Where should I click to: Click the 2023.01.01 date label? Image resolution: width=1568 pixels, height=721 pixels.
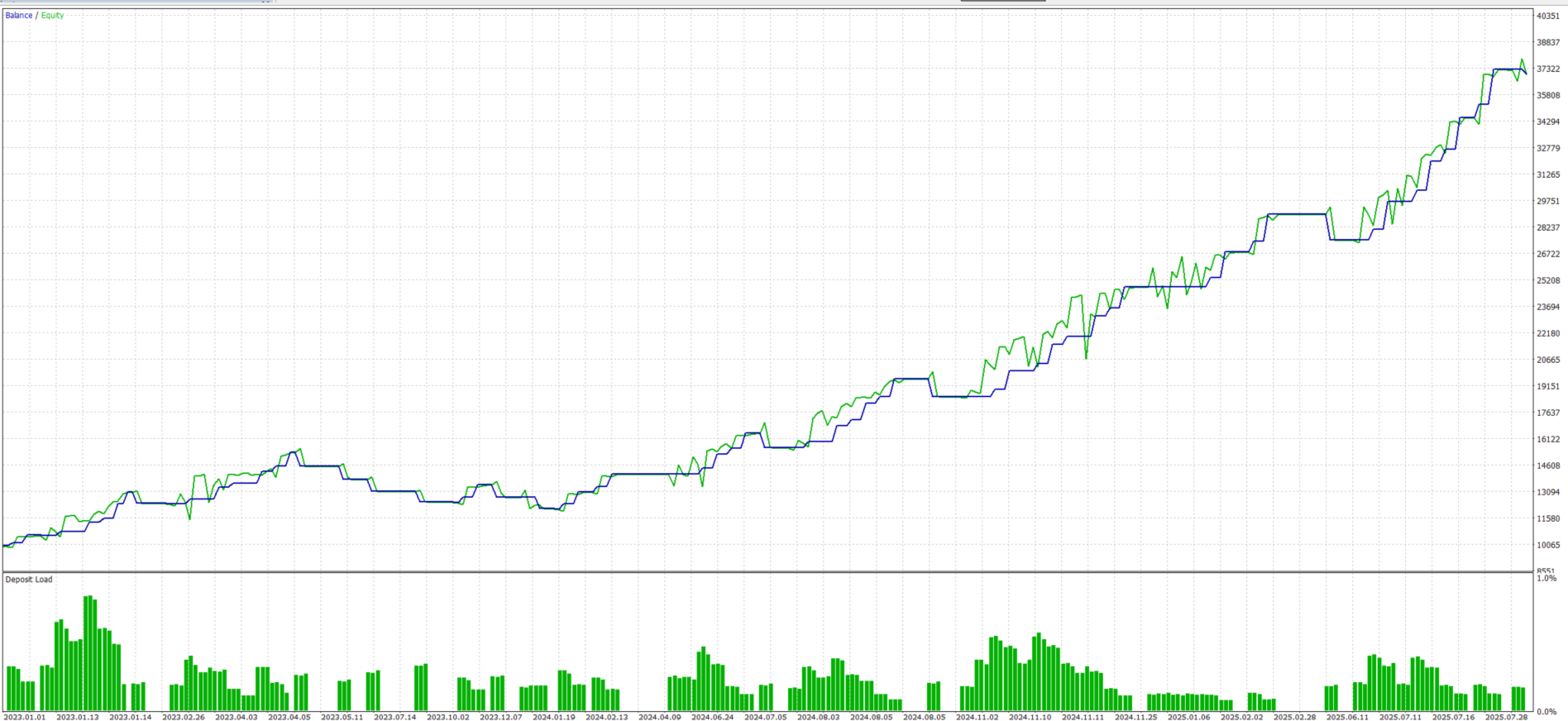point(24,717)
